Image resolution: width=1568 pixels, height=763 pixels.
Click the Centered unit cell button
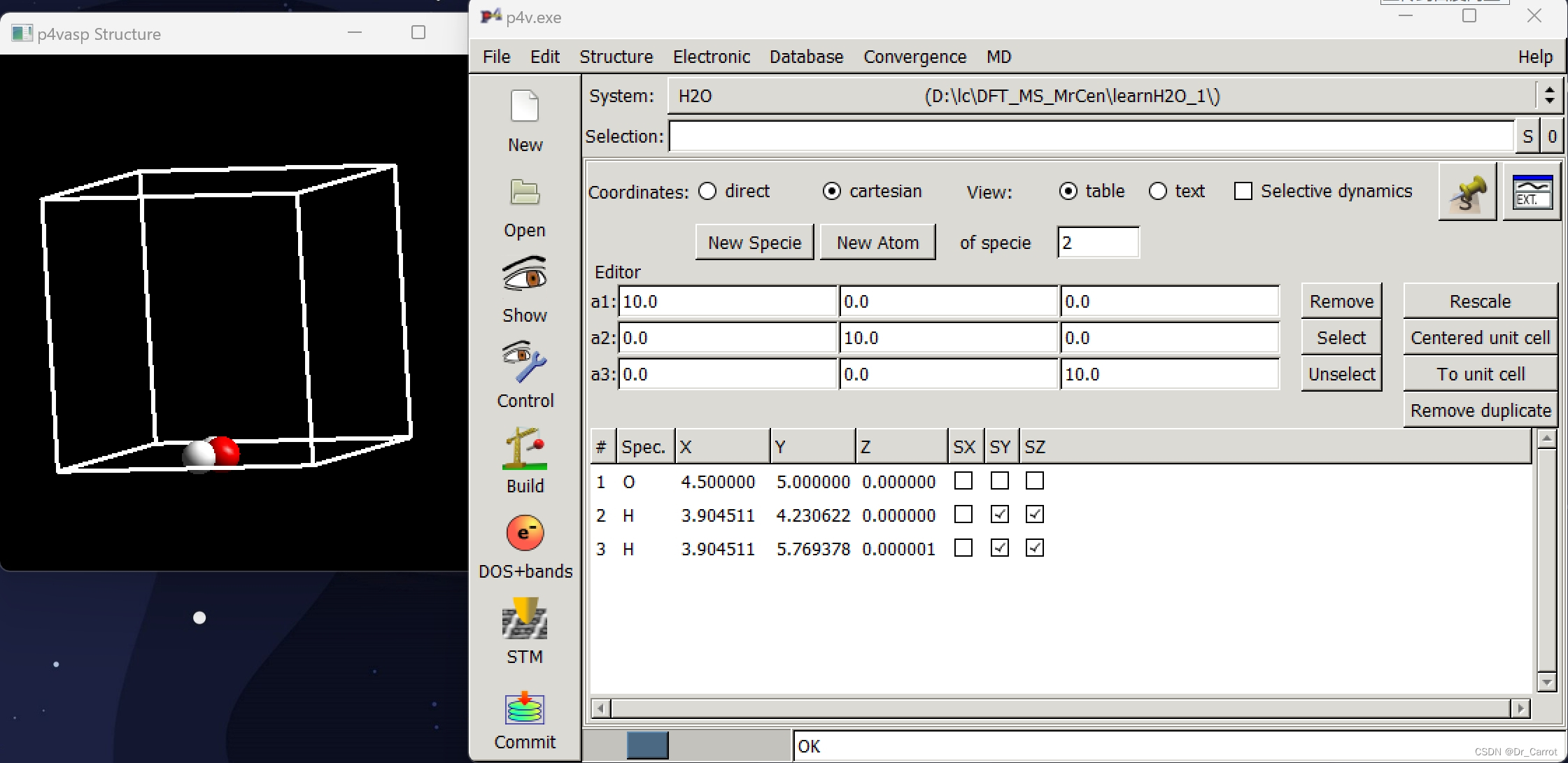1480,338
